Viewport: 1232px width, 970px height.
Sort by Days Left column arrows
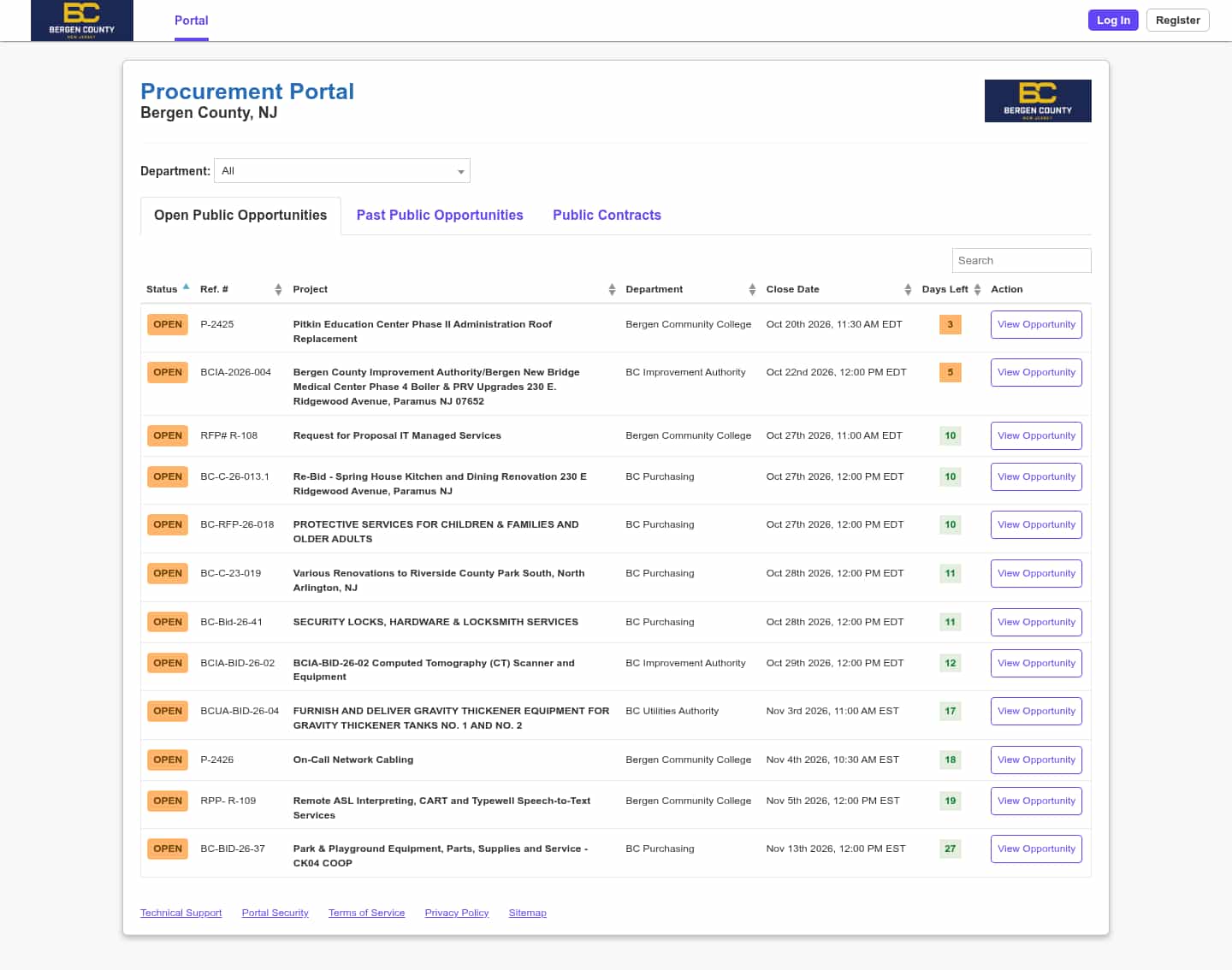click(x=977, y=290)
